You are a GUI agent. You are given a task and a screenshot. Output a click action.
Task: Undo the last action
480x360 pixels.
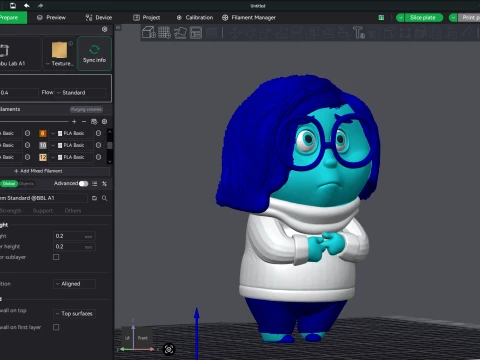(27, 5)
